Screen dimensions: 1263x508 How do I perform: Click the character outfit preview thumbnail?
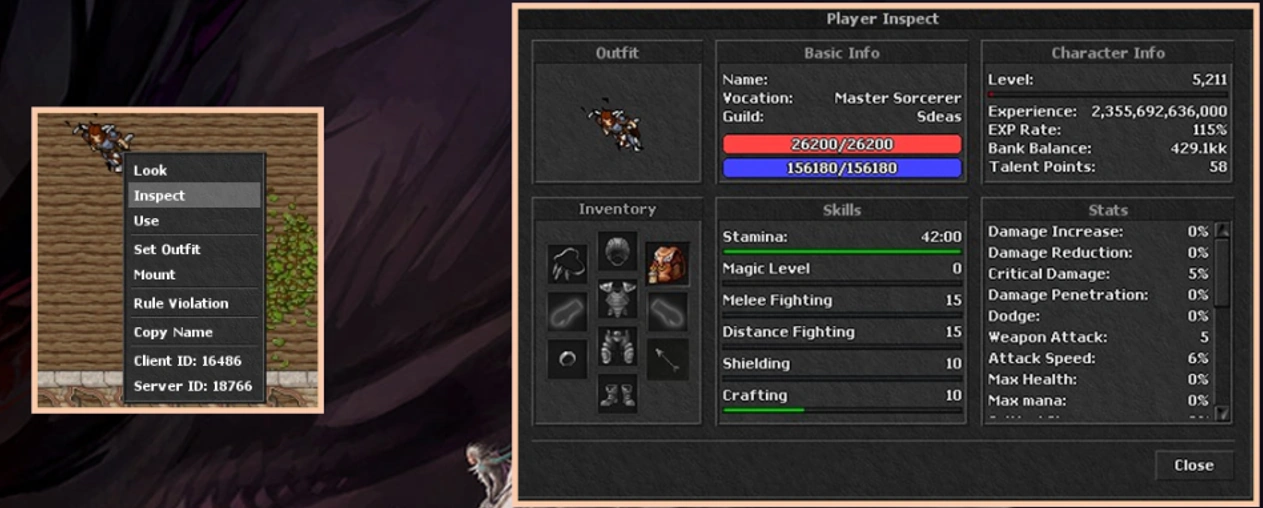[617, 124]
